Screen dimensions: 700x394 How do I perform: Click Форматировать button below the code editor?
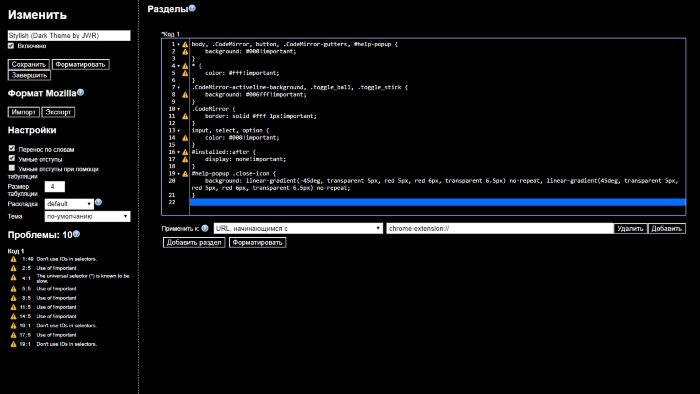point(257,242)
